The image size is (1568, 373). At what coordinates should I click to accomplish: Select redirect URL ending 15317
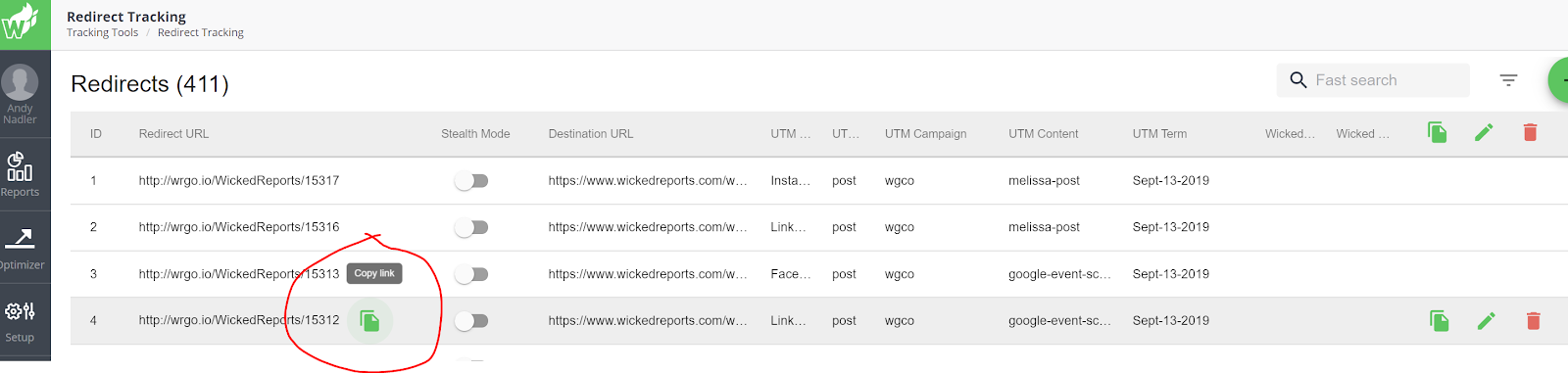(239, 180)
